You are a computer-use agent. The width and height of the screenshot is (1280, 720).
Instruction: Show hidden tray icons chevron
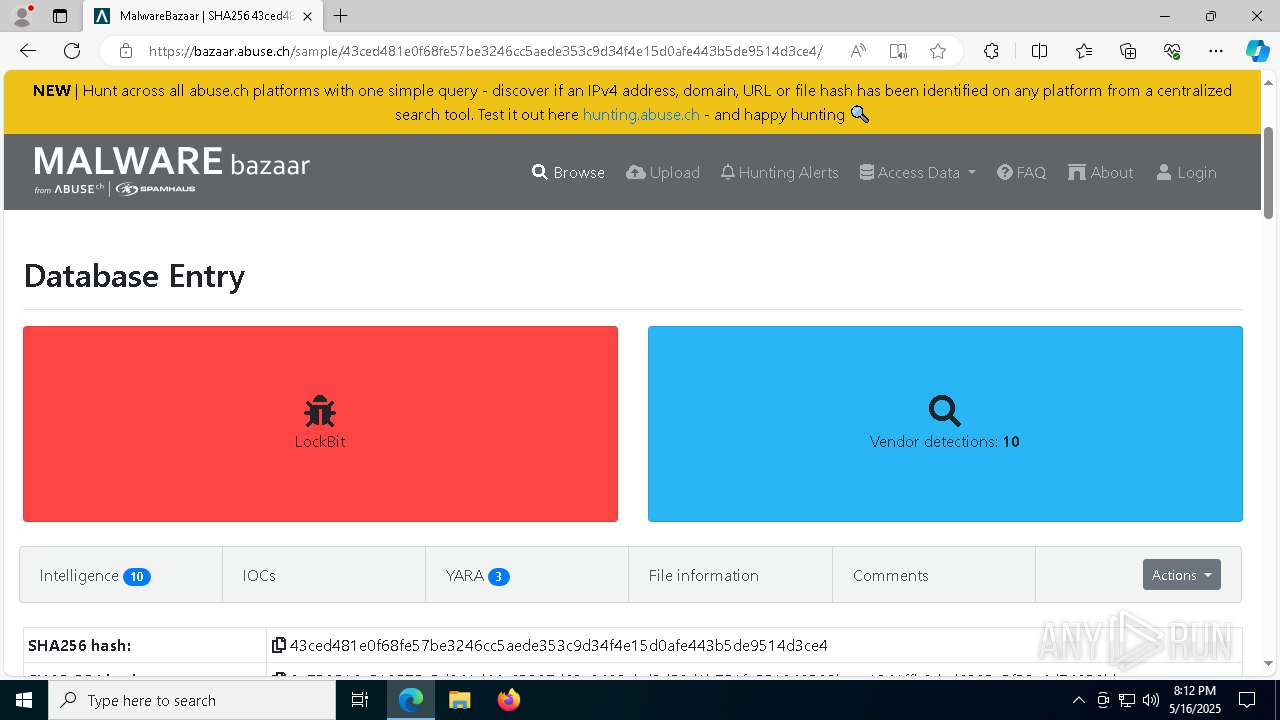pyautogui.click(x=1078, y=700)
